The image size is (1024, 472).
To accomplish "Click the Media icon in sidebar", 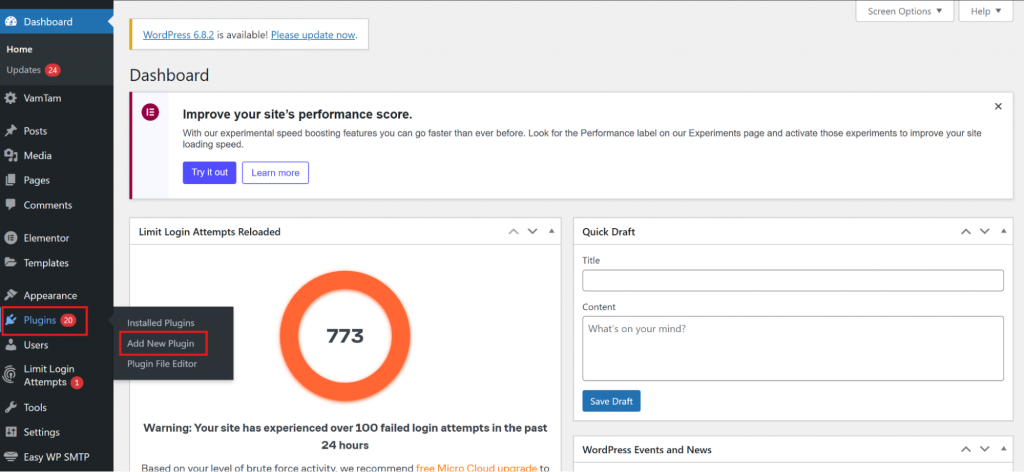I will (x=10, y=156).
